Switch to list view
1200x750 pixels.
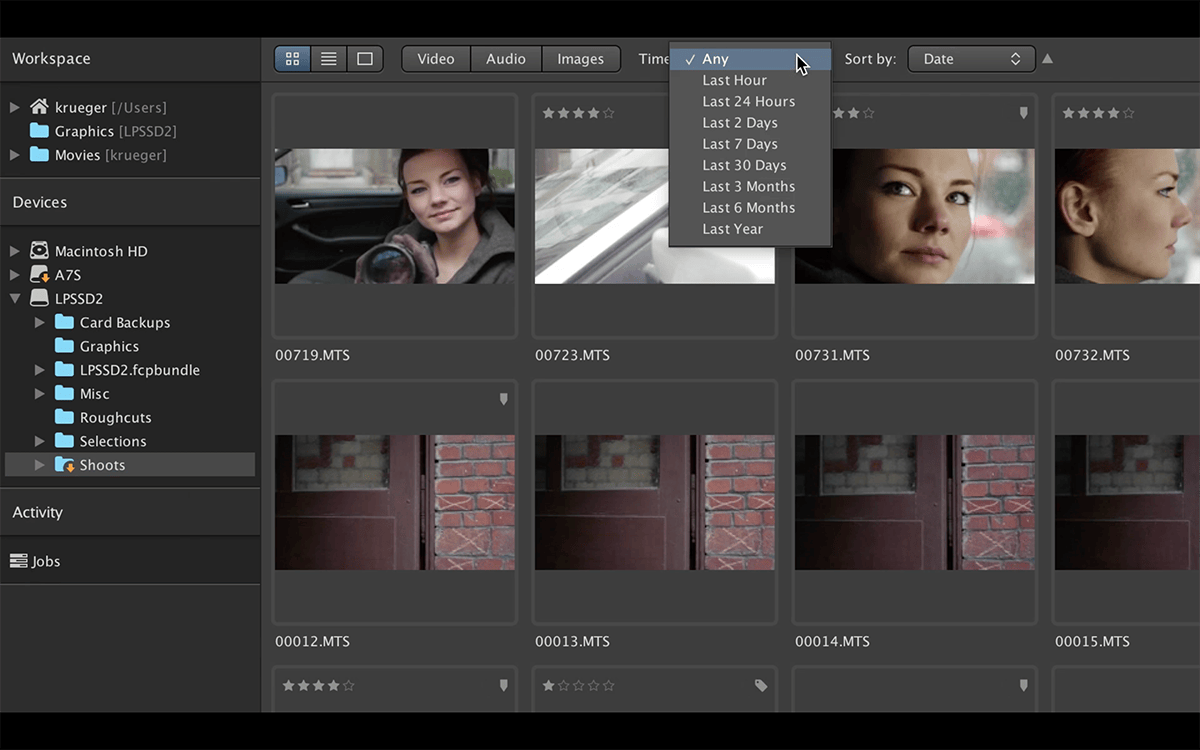328,59
